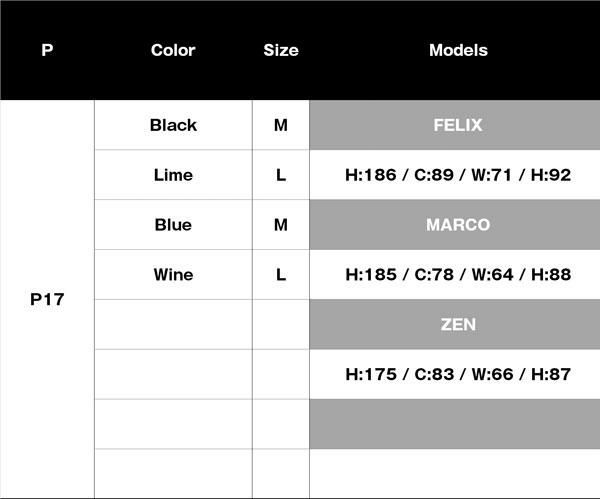Select size L in the Wine row
Viewport: 600px width, 499px height.
(281, 275)
